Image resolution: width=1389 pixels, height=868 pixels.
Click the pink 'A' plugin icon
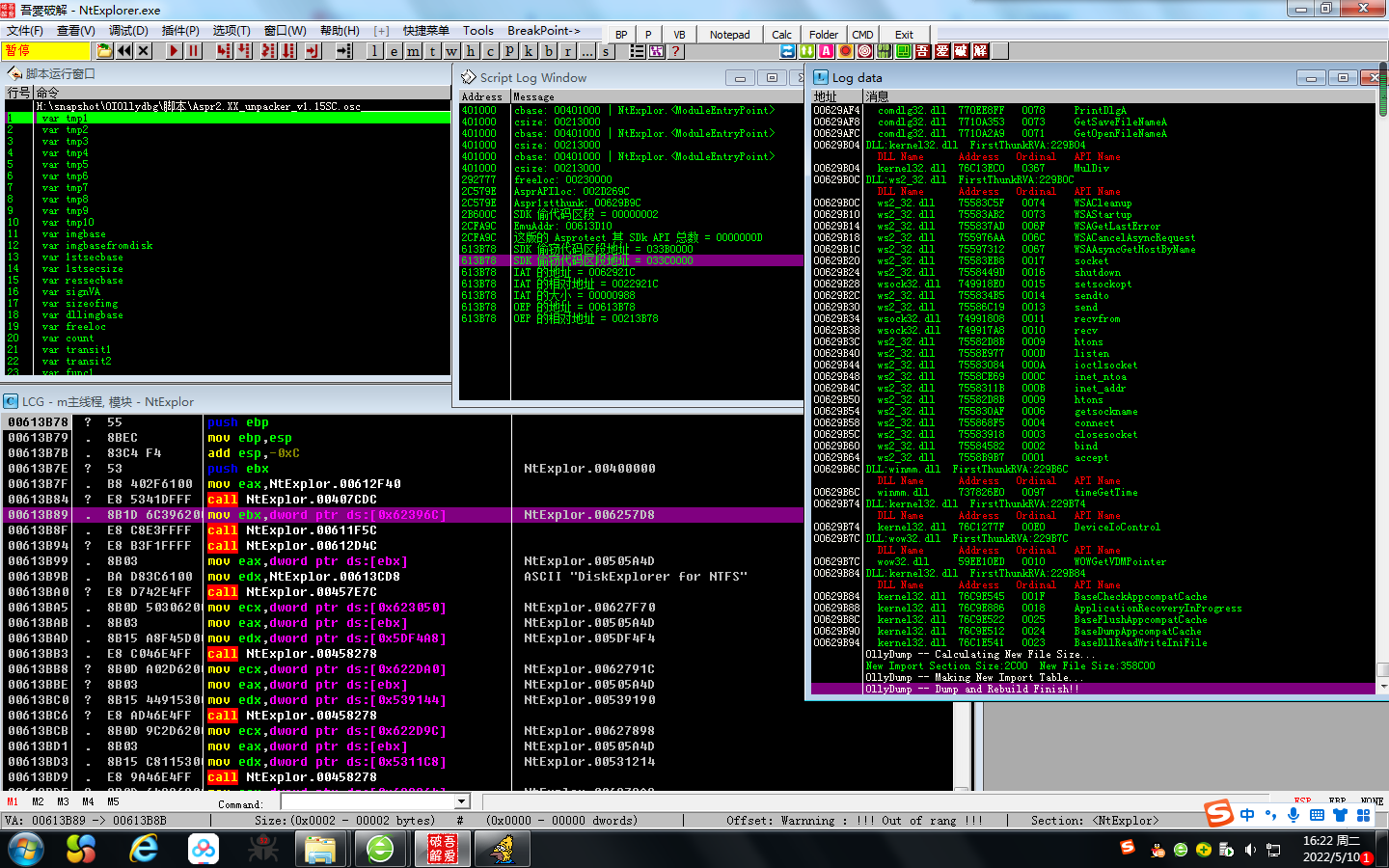(x=826, y=51)
